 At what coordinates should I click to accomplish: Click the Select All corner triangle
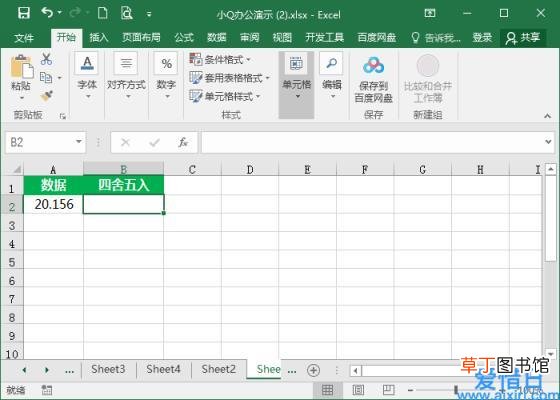[x=16, y=169]
